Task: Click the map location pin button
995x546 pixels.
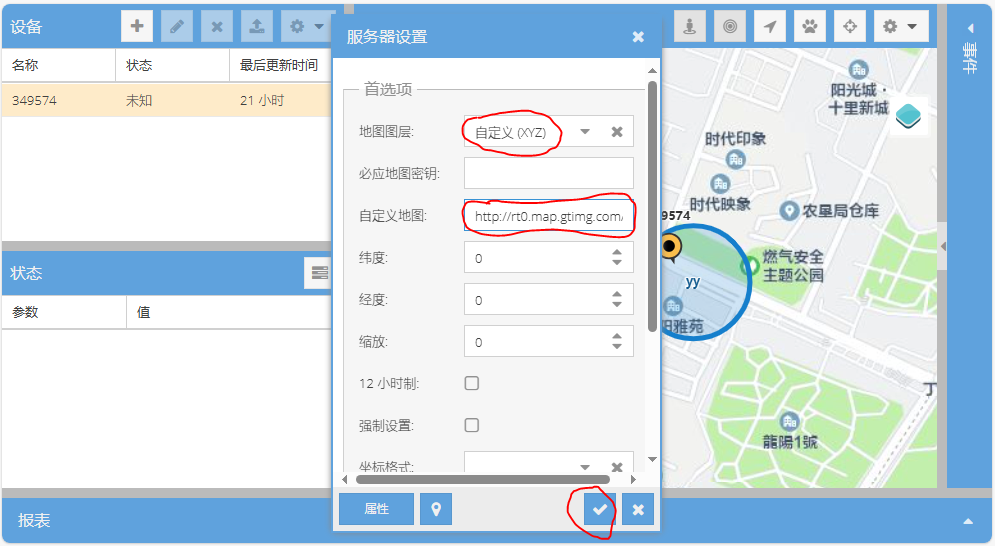Action: coord(436,509)
